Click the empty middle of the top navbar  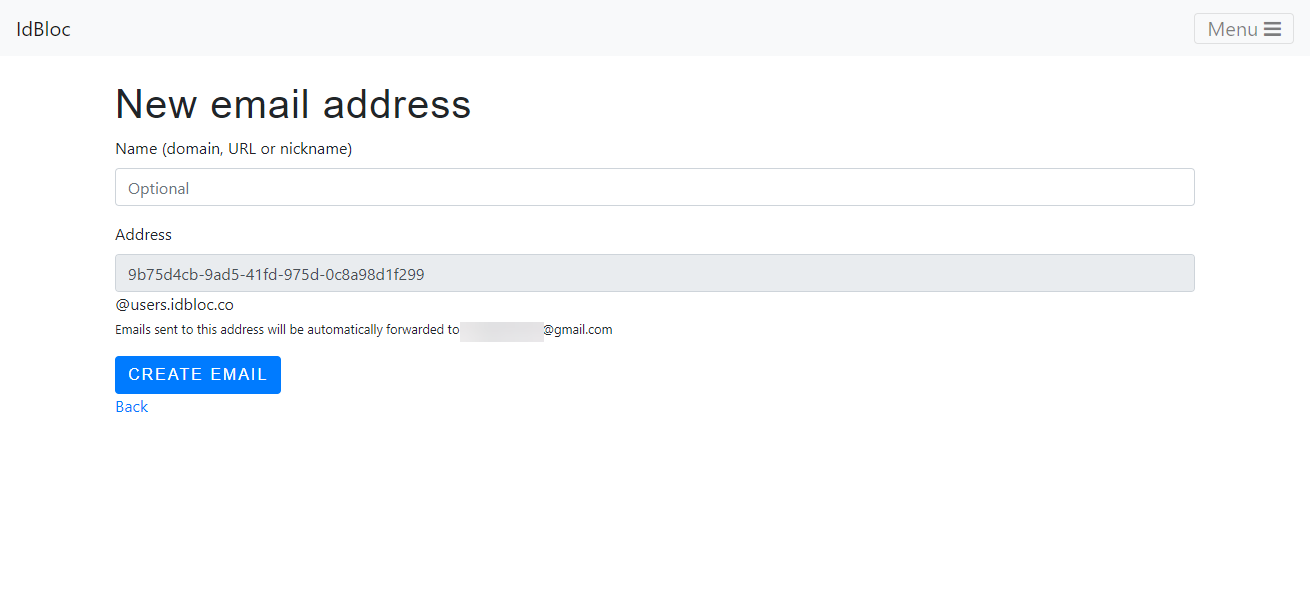tap(640, 28)
